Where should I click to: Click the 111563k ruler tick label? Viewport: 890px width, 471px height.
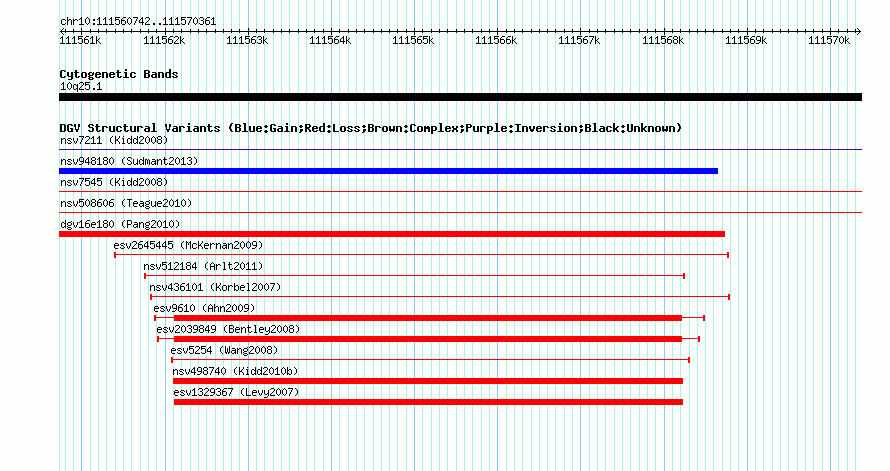coord(247,40)
